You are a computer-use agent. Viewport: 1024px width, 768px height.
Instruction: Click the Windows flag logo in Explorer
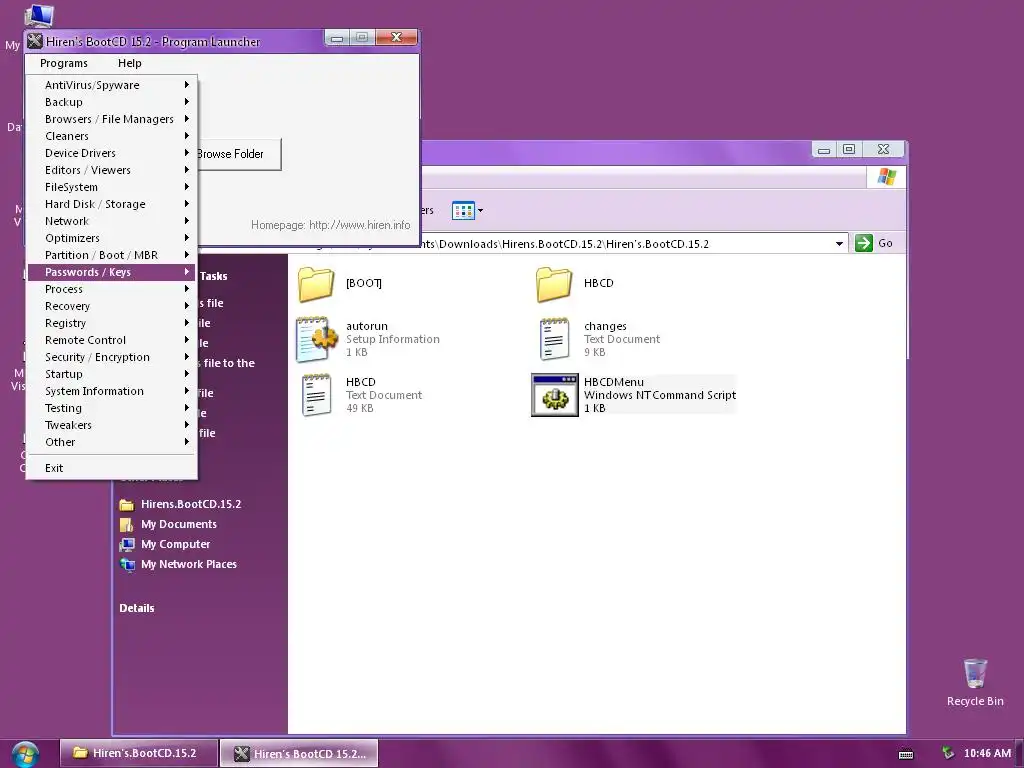coord(886,176)
